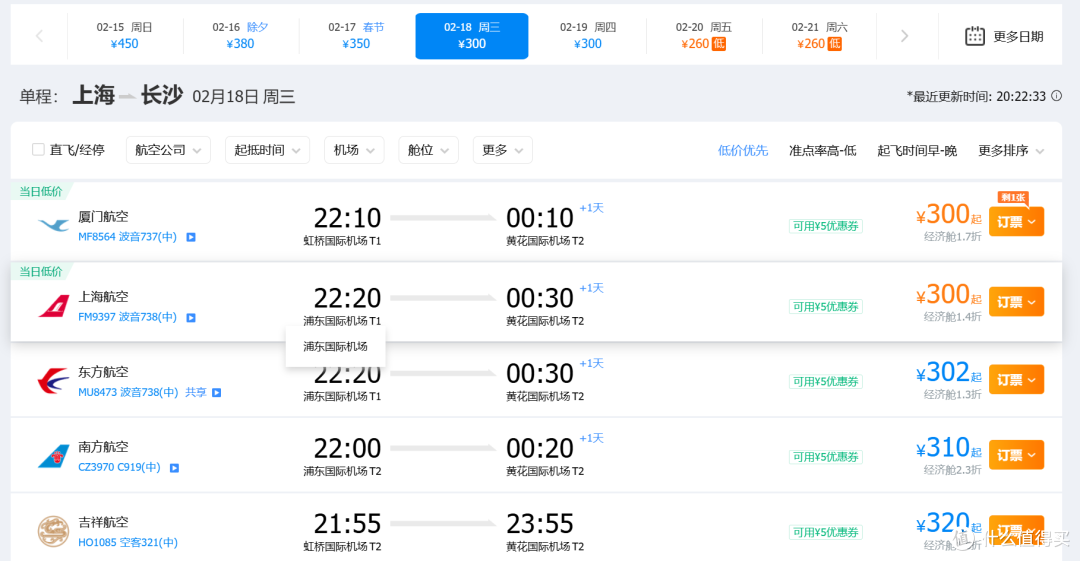Click the info icon beside update time
This screenshot has height=561, width=1080.
[1057, 96]
